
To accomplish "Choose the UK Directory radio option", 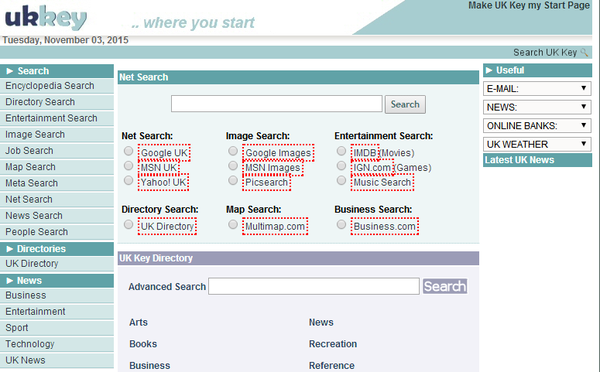I will click(129, 225).
